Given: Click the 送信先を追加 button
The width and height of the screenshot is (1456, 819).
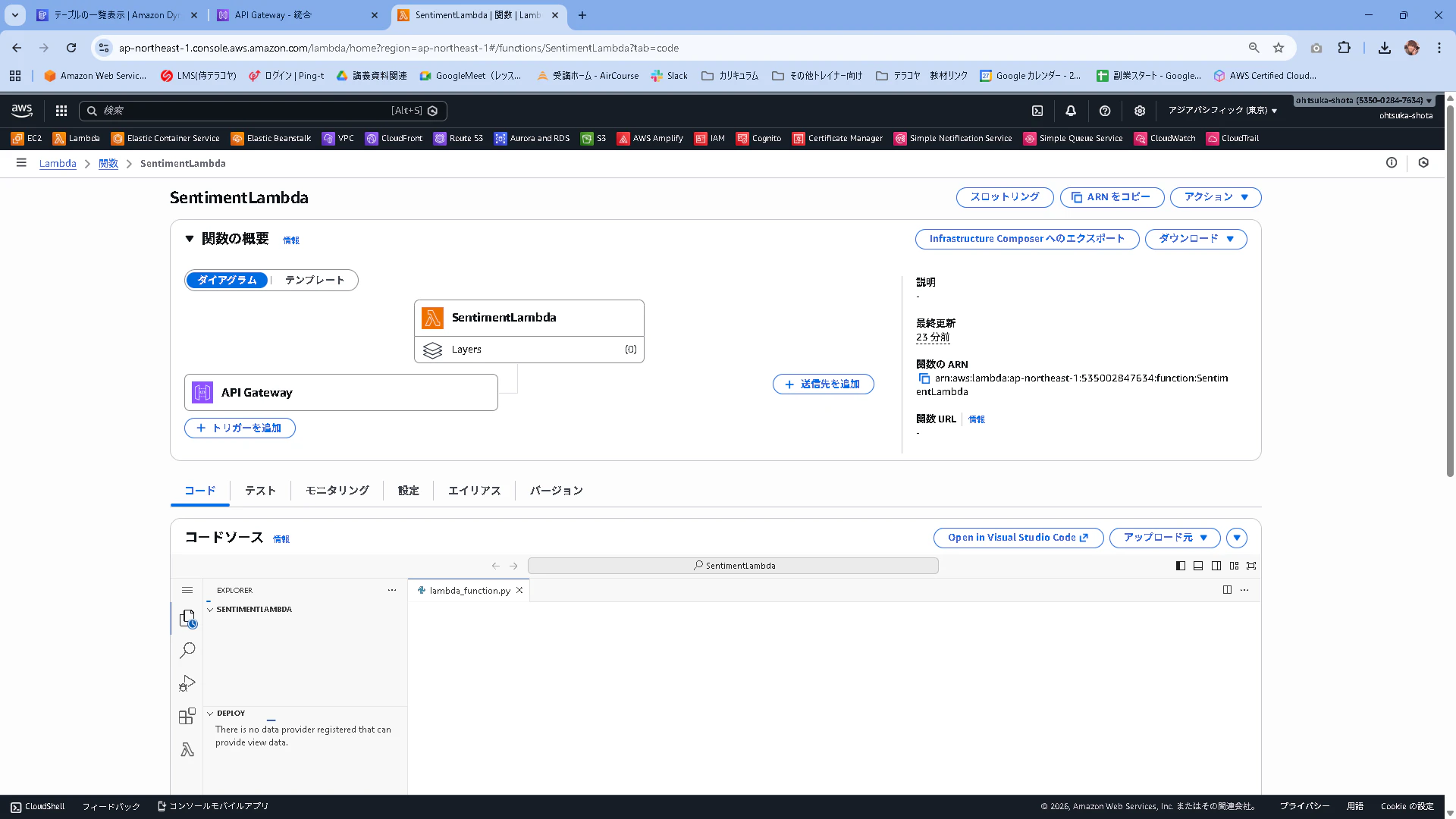Looking at the screenshot, I should point(823,384).
